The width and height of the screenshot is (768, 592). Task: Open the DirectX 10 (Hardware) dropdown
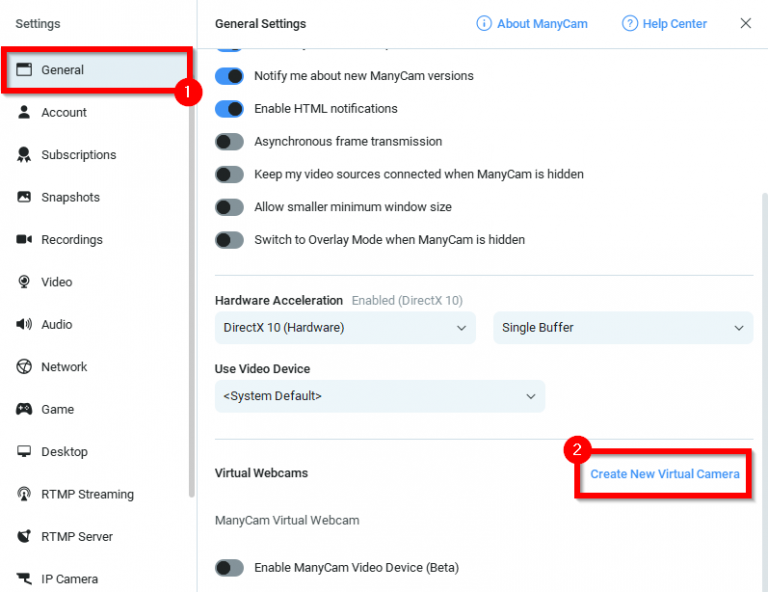345,328
